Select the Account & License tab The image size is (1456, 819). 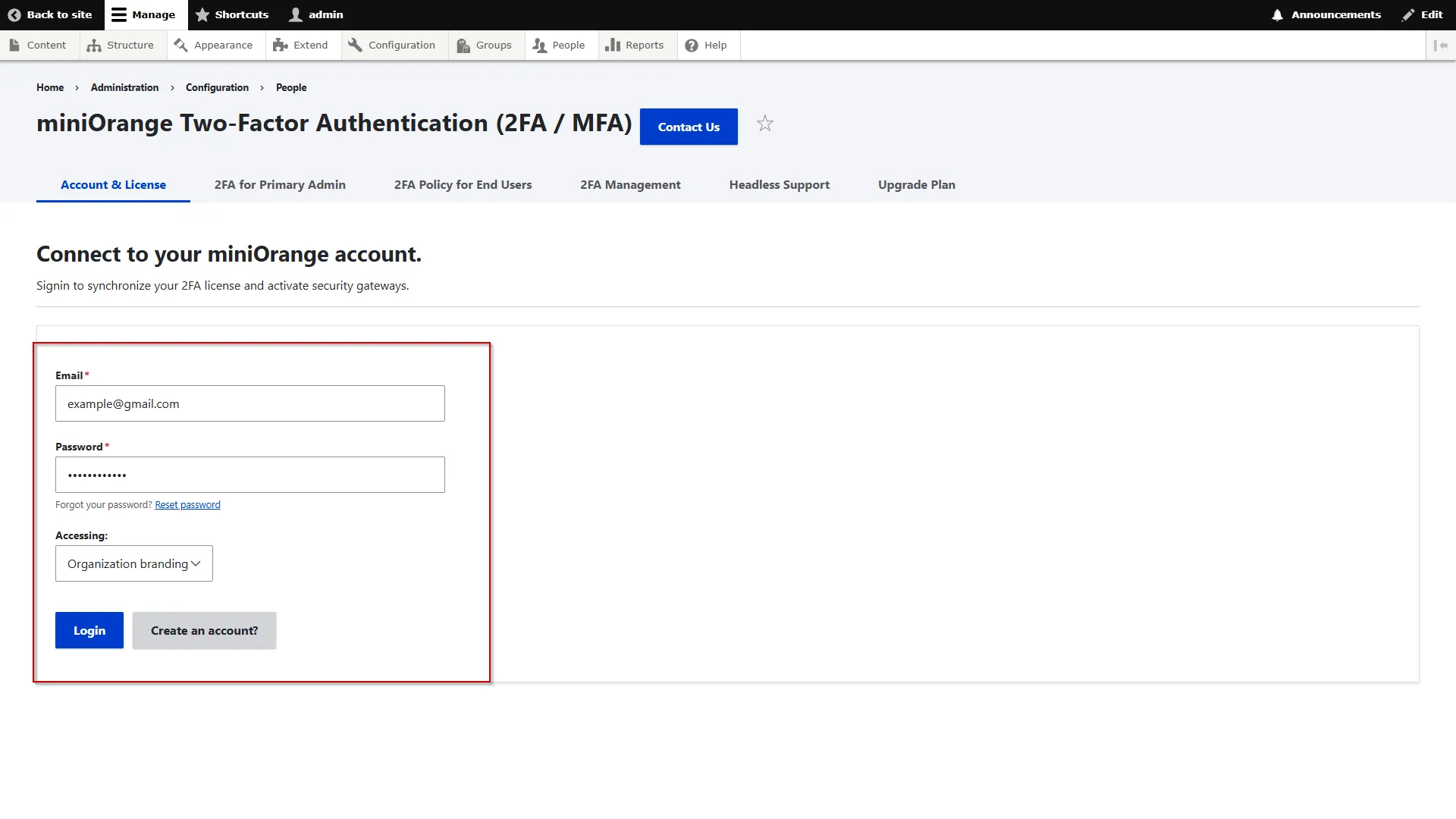tap(113, 184)
